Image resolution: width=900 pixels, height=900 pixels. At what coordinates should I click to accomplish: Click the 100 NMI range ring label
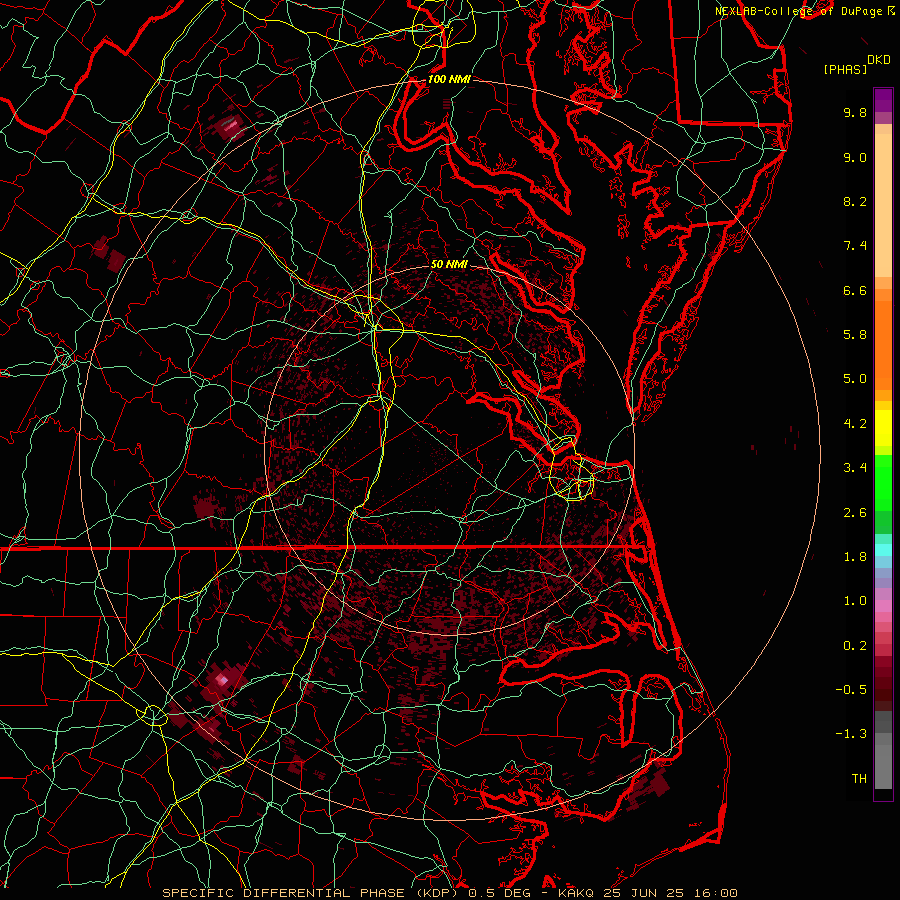[449, 79]
